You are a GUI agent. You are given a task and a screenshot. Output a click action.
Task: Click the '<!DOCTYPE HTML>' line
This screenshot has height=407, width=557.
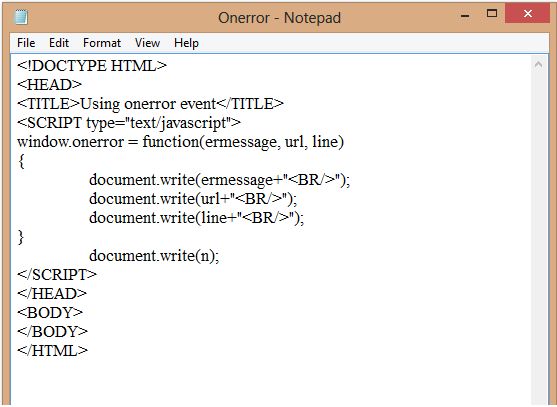pos(92,66)
